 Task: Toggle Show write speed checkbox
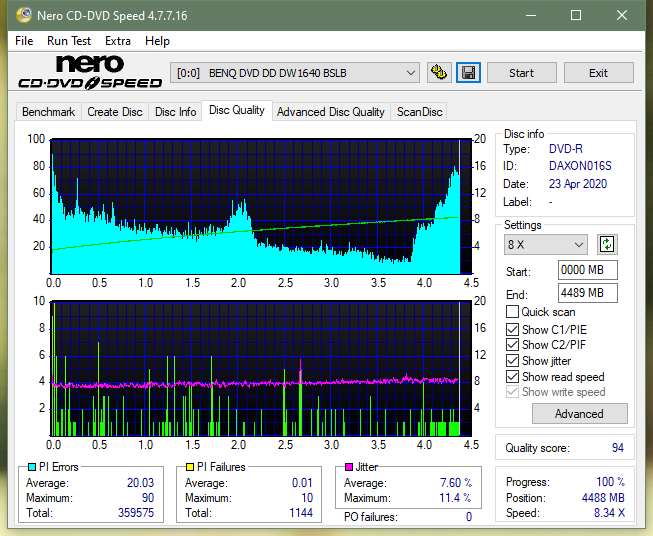(512, 392)
